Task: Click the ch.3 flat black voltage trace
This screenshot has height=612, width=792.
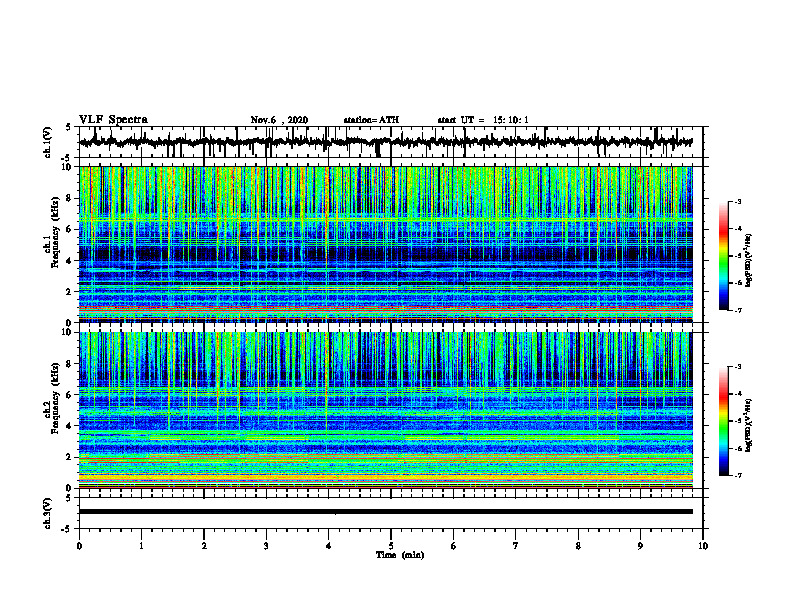Action: tap(385, 512)
